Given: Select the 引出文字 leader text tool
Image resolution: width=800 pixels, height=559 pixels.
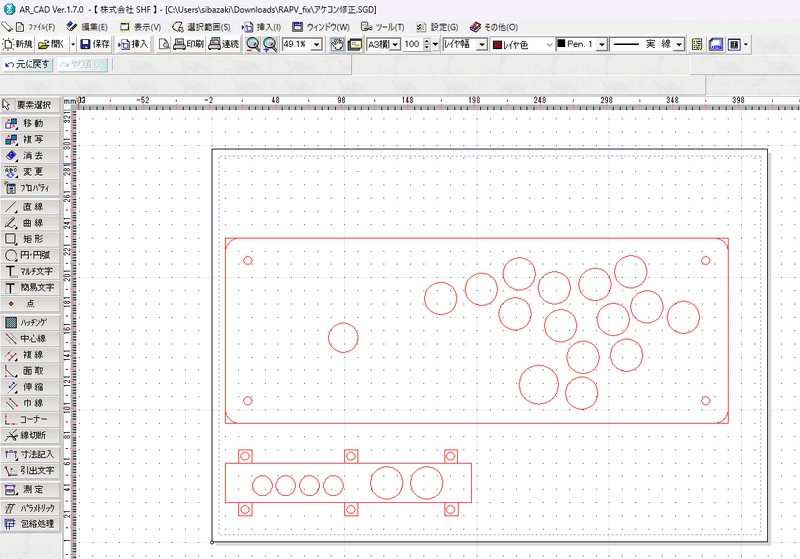Looking at the screenshot, I should 30,470.
